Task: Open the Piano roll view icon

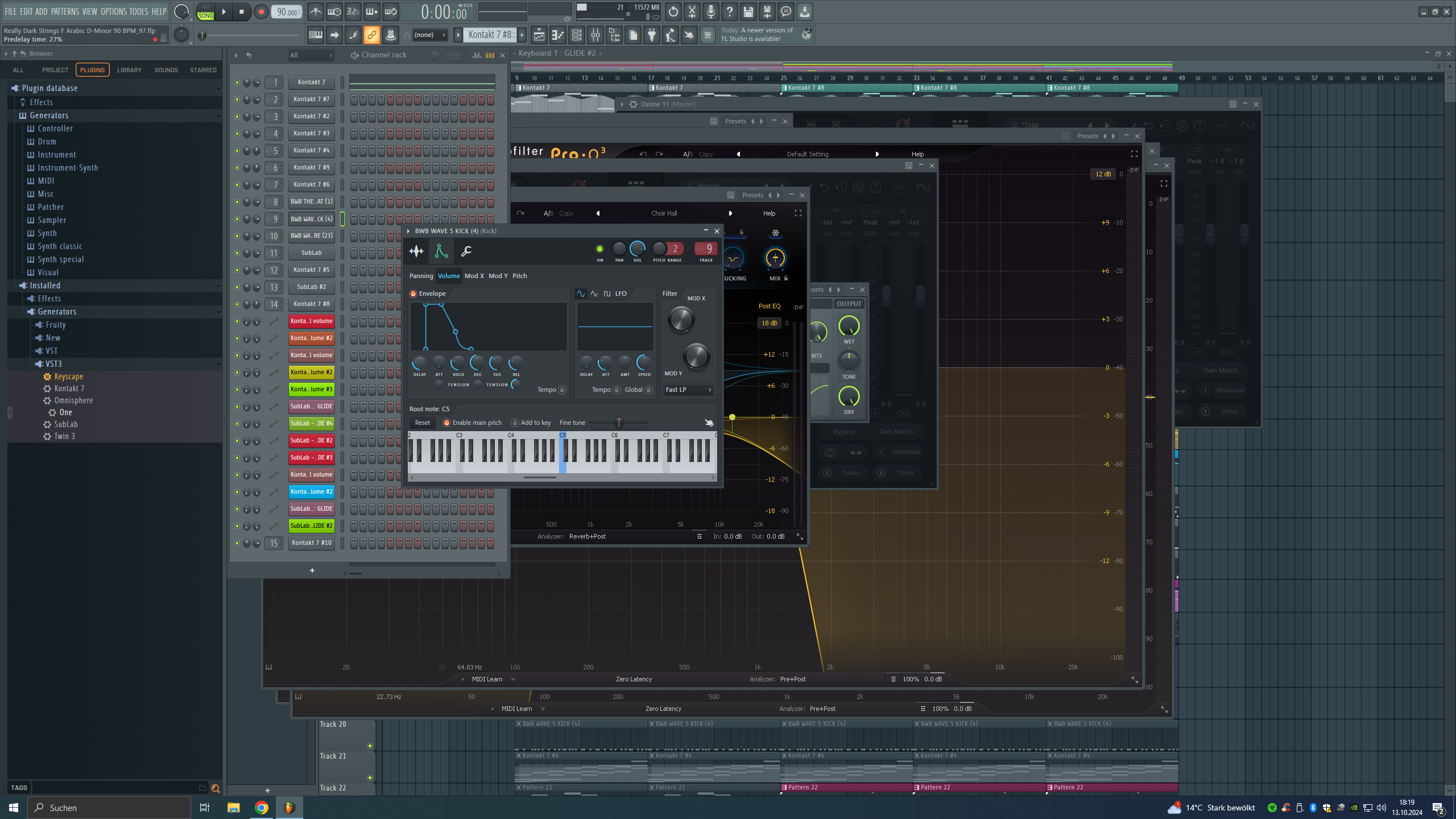Action: [558, 35]
